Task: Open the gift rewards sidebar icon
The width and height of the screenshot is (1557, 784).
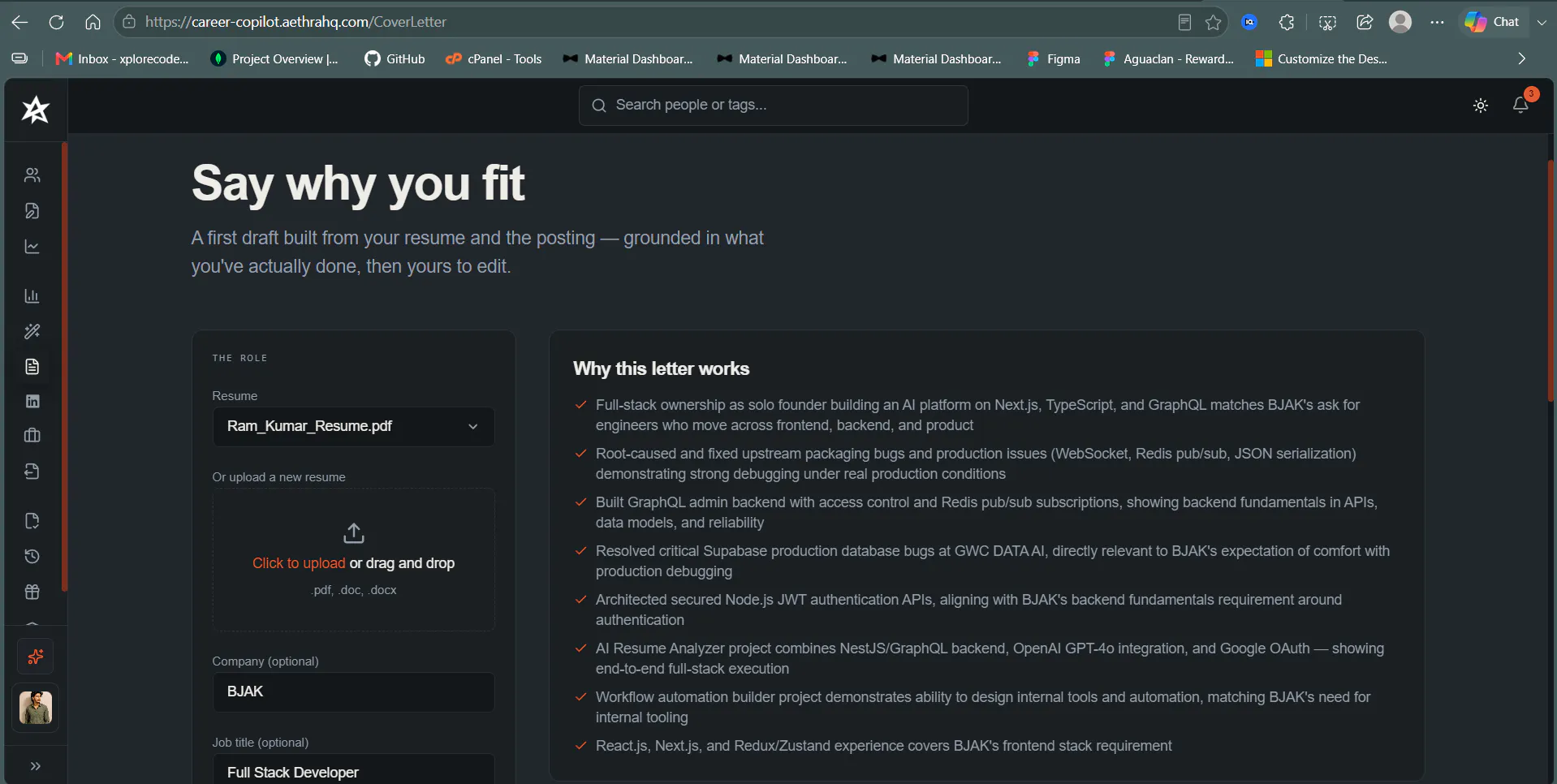Action: pos(32,592)
